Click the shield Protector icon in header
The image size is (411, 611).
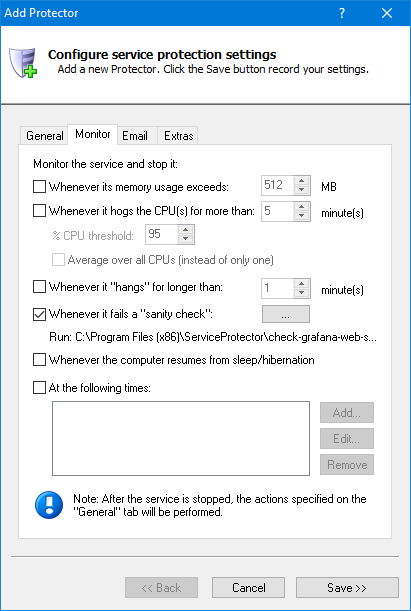(x=23, y=62)
